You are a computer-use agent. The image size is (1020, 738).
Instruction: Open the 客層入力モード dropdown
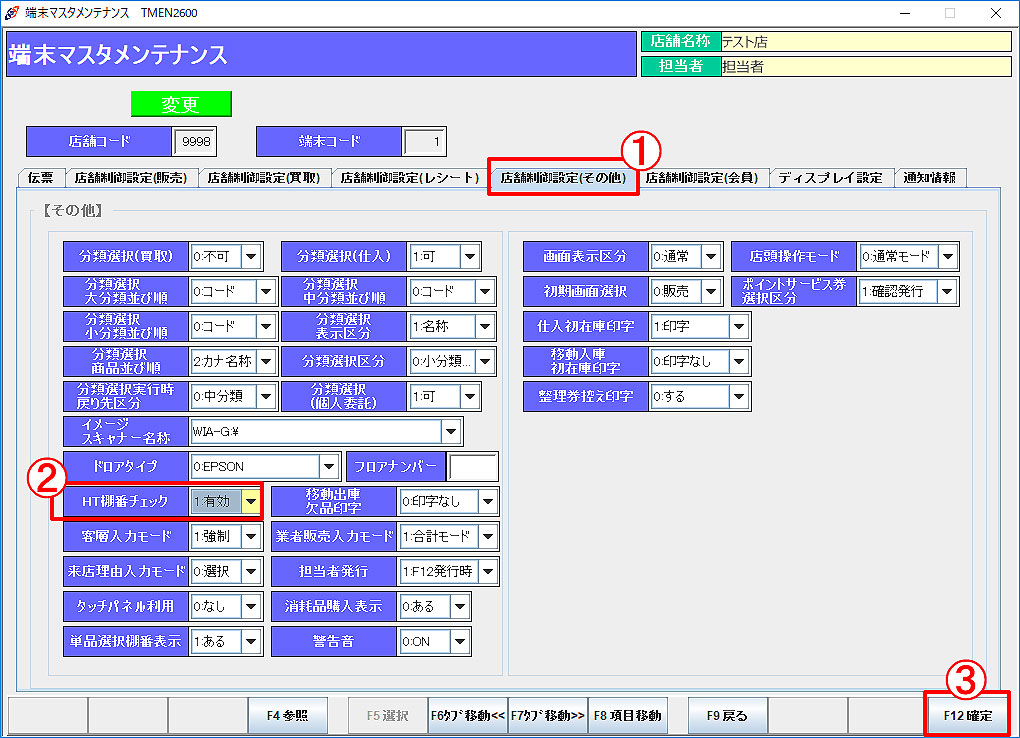point(251,536)
